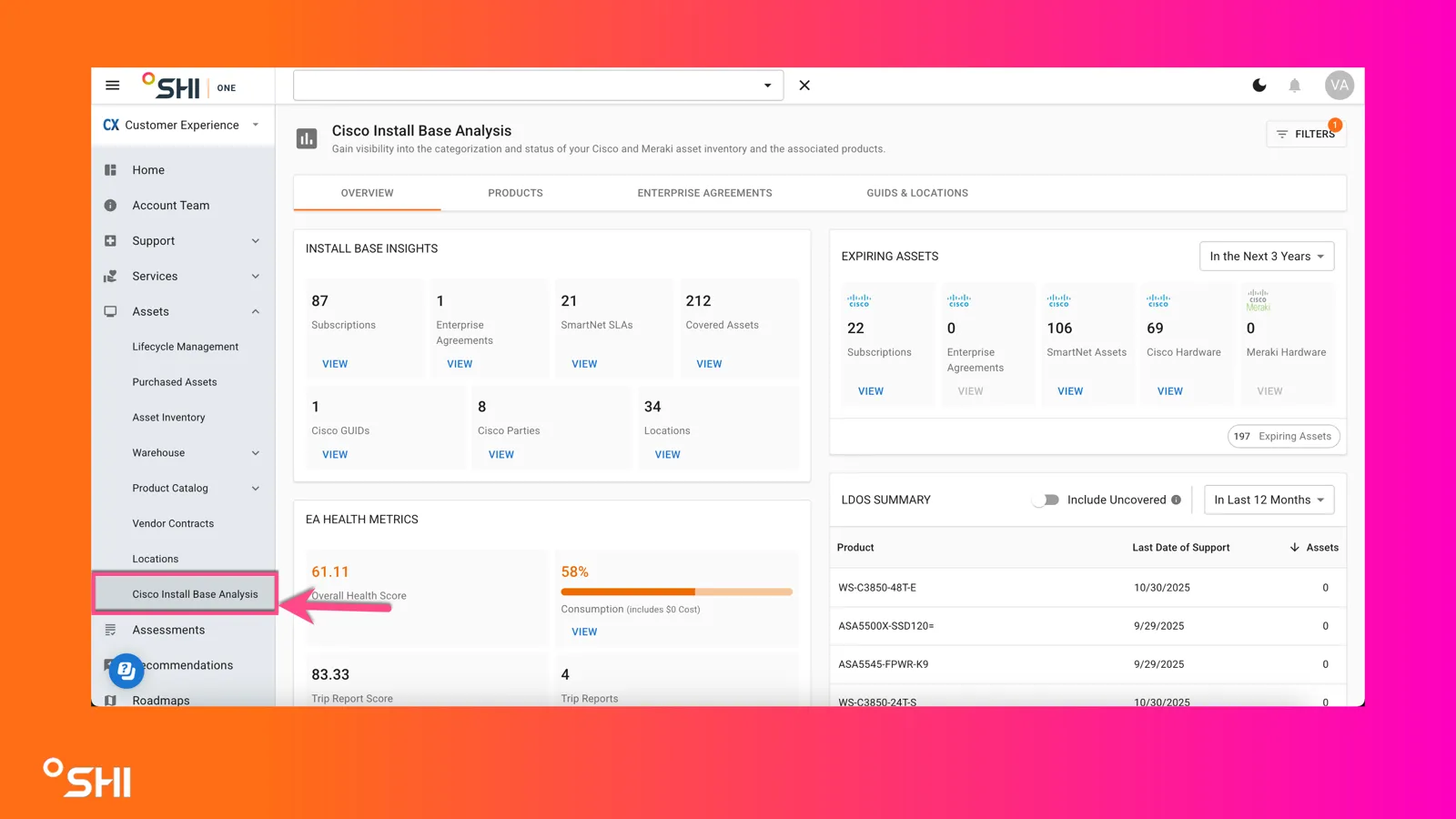Click the Roadmaps map icon
The height and width of the screenshot is (819, 1456).
pos(111,701)
